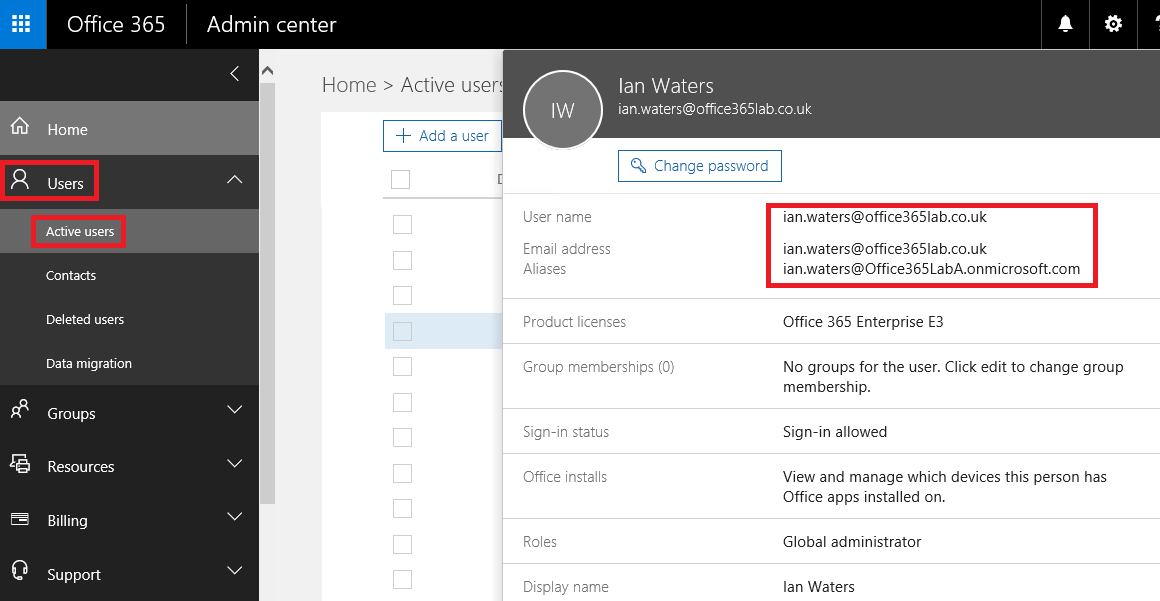Click the IW user avatar circle
This screenshot has width=1160, height=601.
(x=563, y=110)
